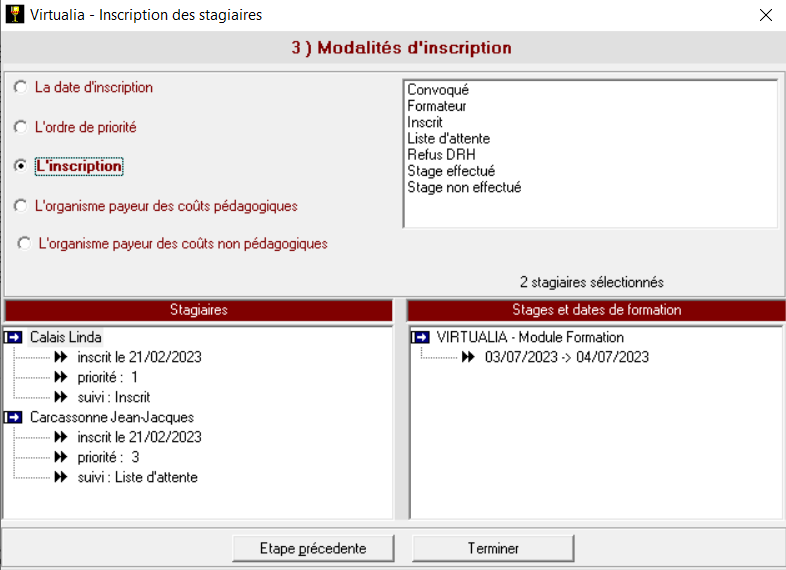Viewport: 786px width, 570px height.
Task: Click double-arrow icon next to 'suivi : Liste d'attente'
Action: pos(61,477)
